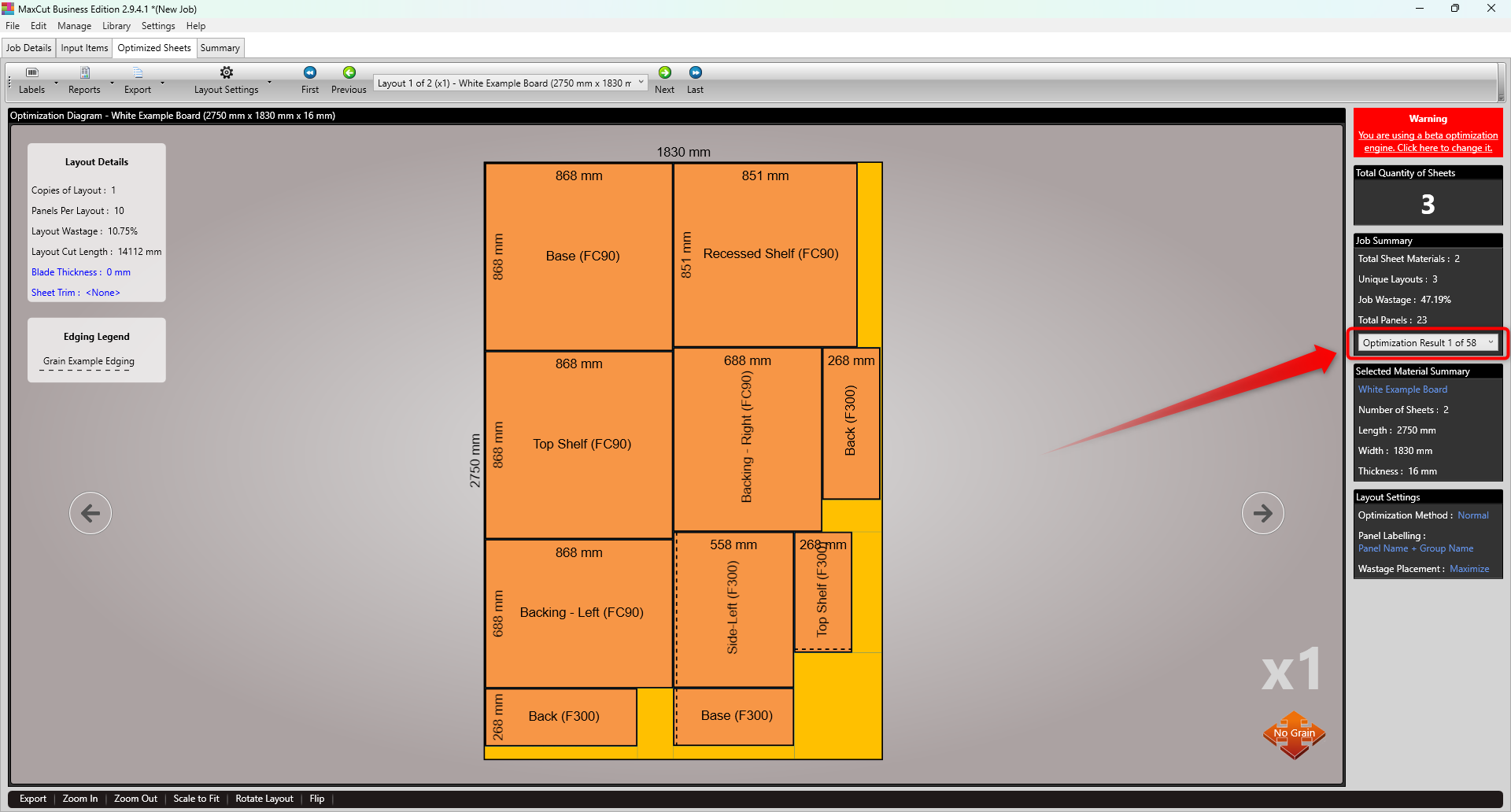Click the Reports toolbar icon
Screen dimensions: 1511x812
point(84,73)
